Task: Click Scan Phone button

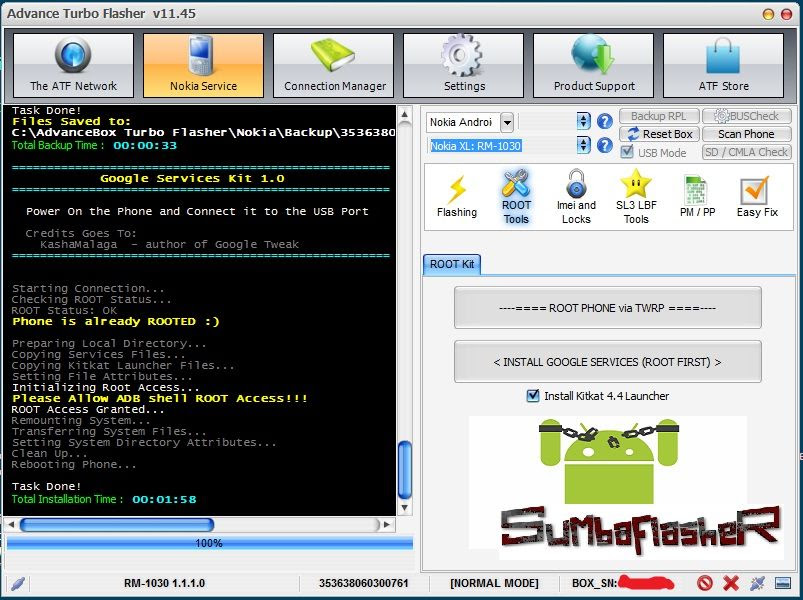Action: pyautogui.click(x=747, y=134)
